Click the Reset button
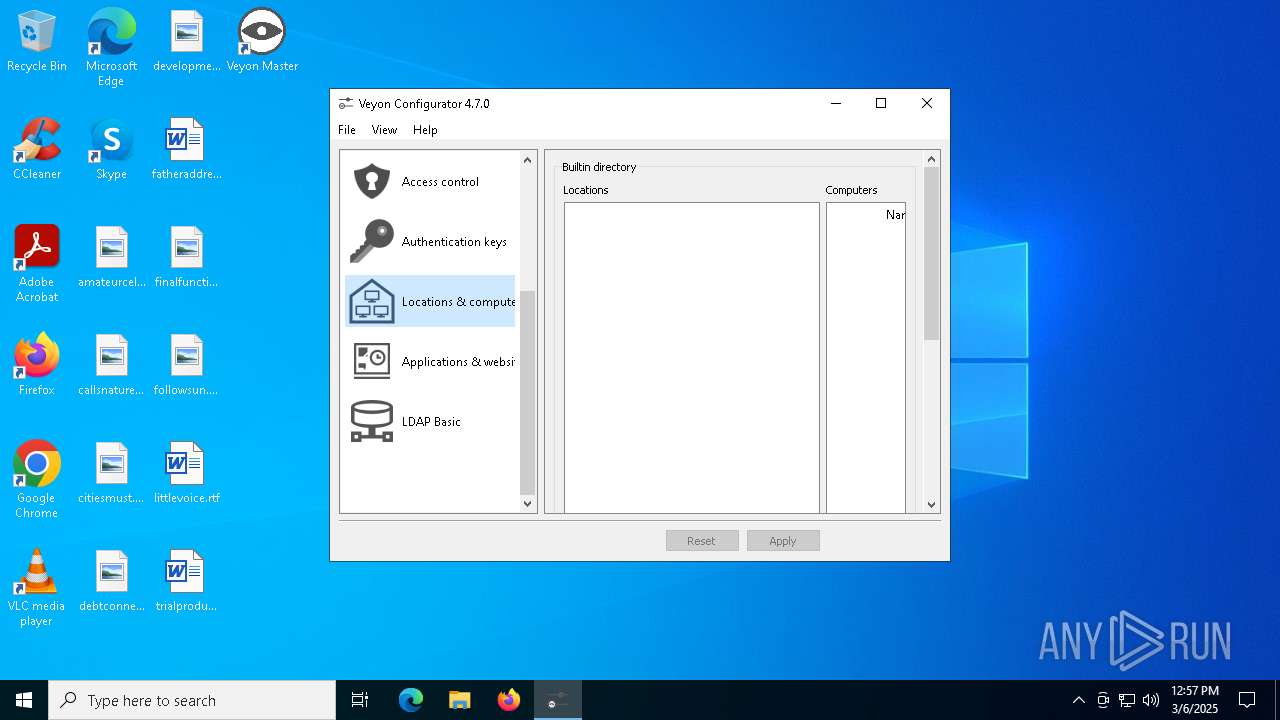This screenshot has width=1280, height=720. pyautogui.click(x=702, y=541)
